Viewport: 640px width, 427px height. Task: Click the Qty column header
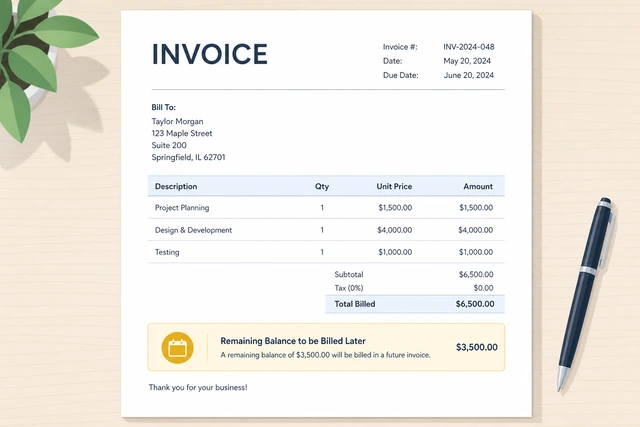322,187
